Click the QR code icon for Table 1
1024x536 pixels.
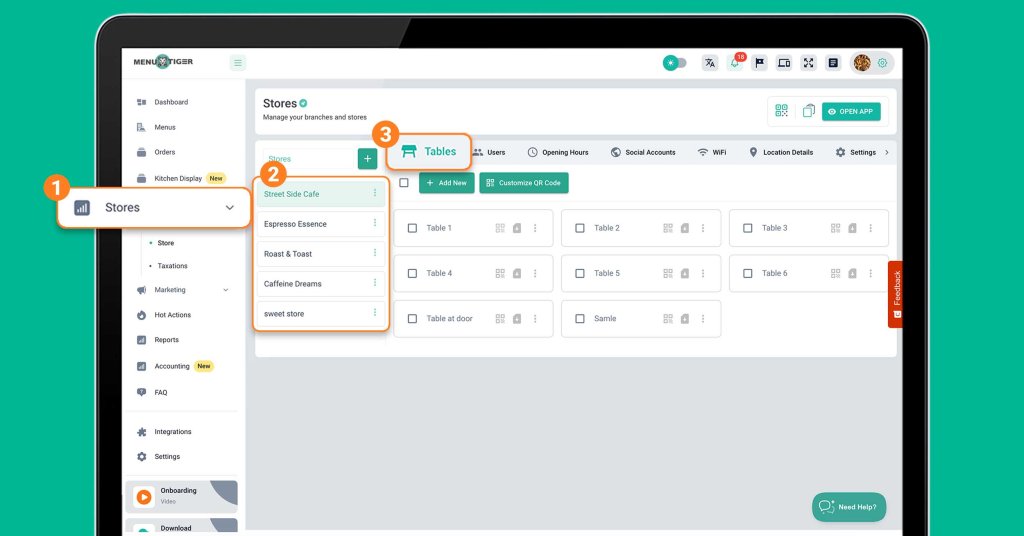pyautogui.click(x=500, y=228)
